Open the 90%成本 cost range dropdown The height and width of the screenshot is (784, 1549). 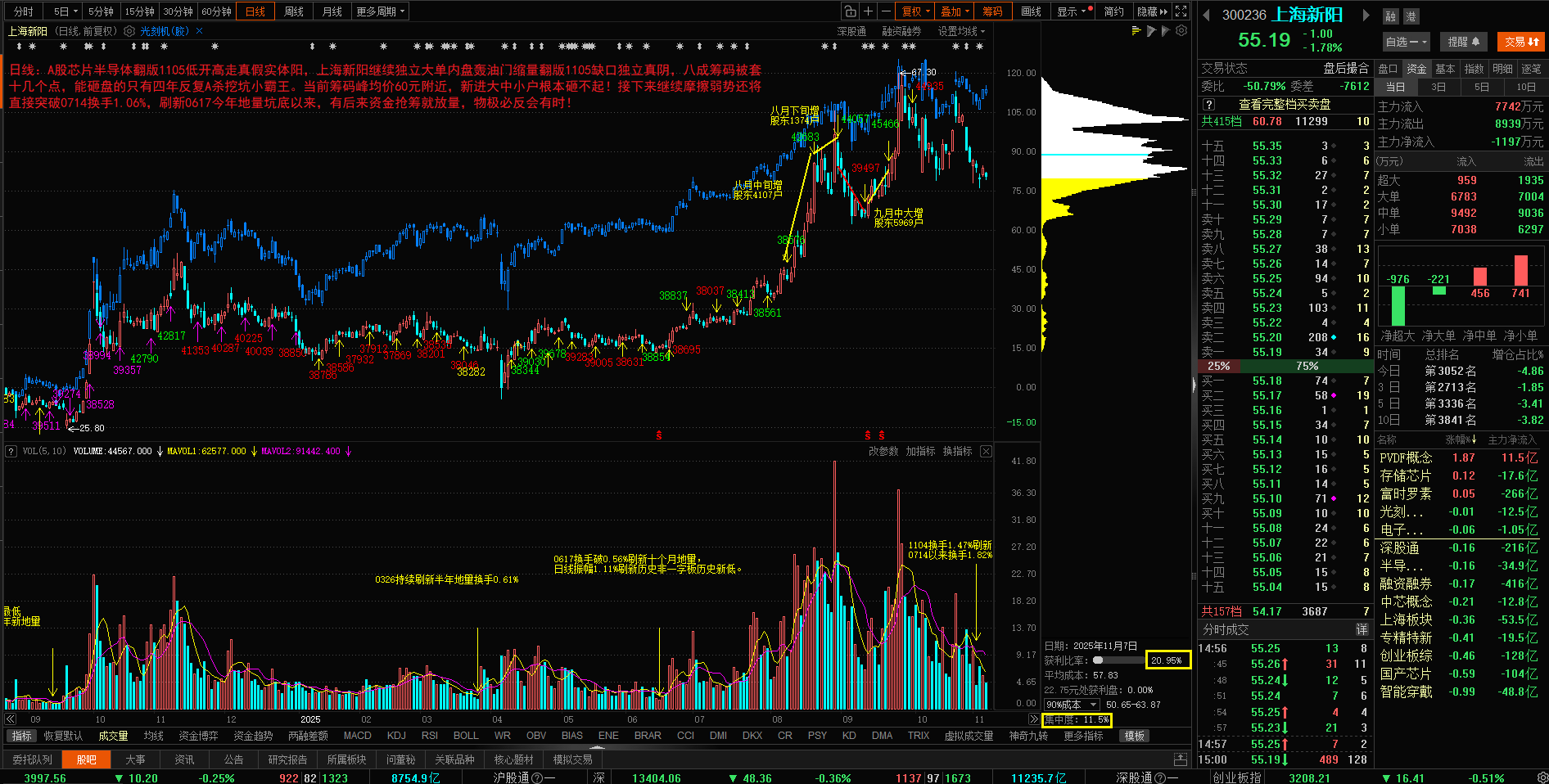1072,705
